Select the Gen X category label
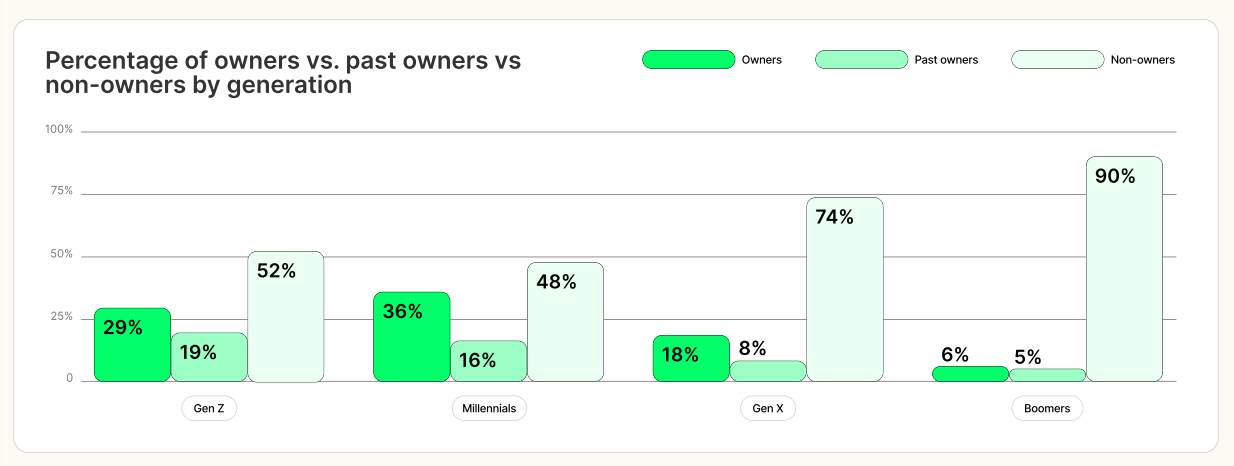The image size is (1234, 466). (768, 408)
